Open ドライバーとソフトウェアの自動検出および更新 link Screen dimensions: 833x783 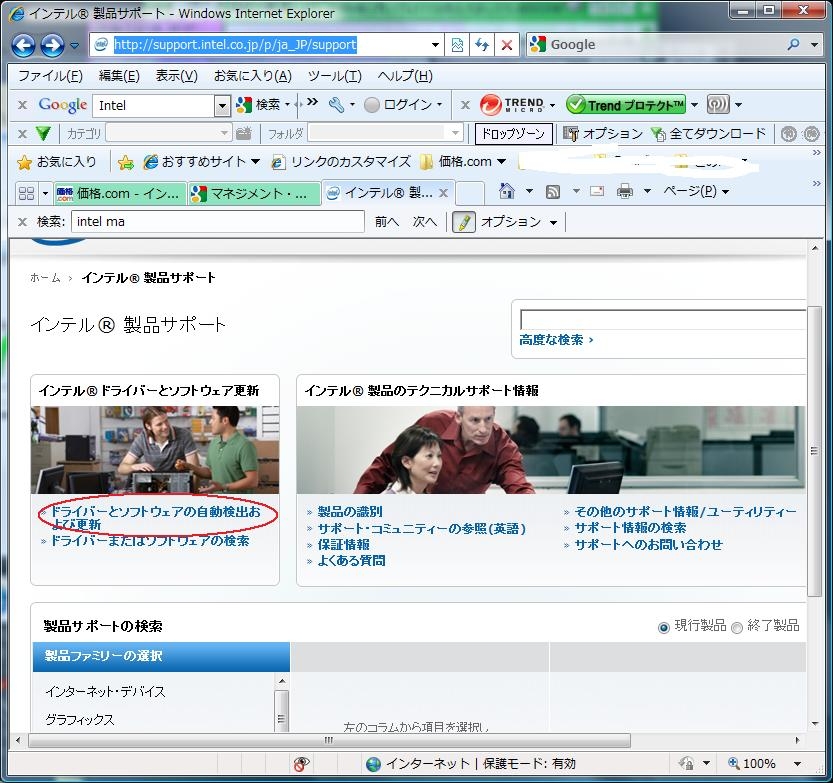(x=154, y=518)
